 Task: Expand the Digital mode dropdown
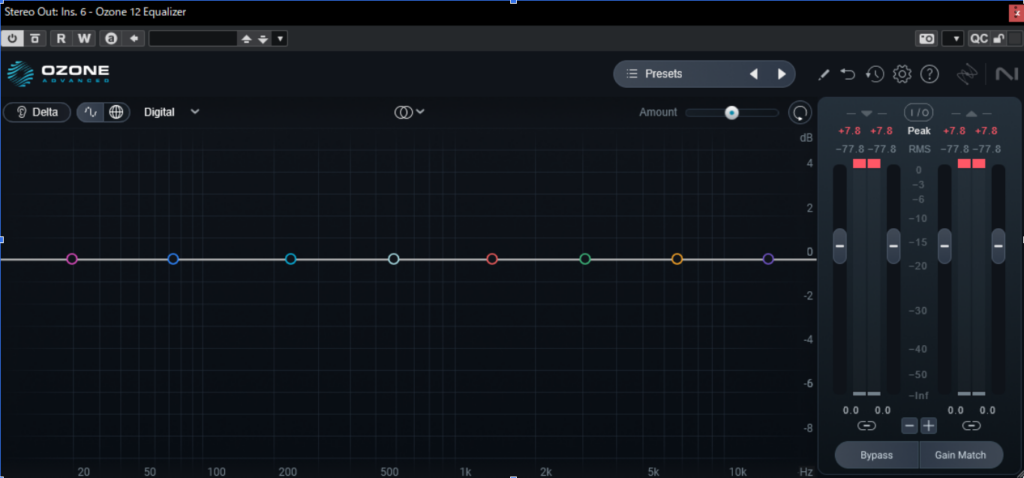point(195,112)
